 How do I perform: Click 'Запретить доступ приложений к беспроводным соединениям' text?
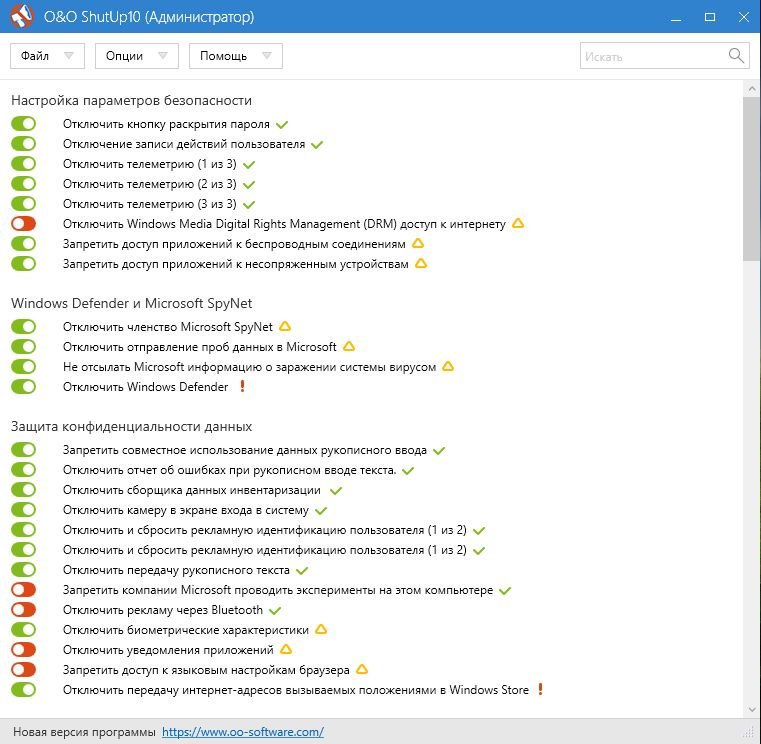click(234, 244)
